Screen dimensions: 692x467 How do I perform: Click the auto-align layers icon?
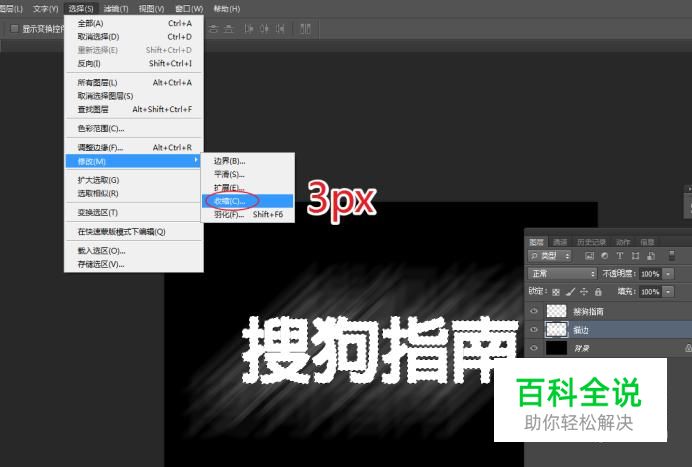coord(305,29)
